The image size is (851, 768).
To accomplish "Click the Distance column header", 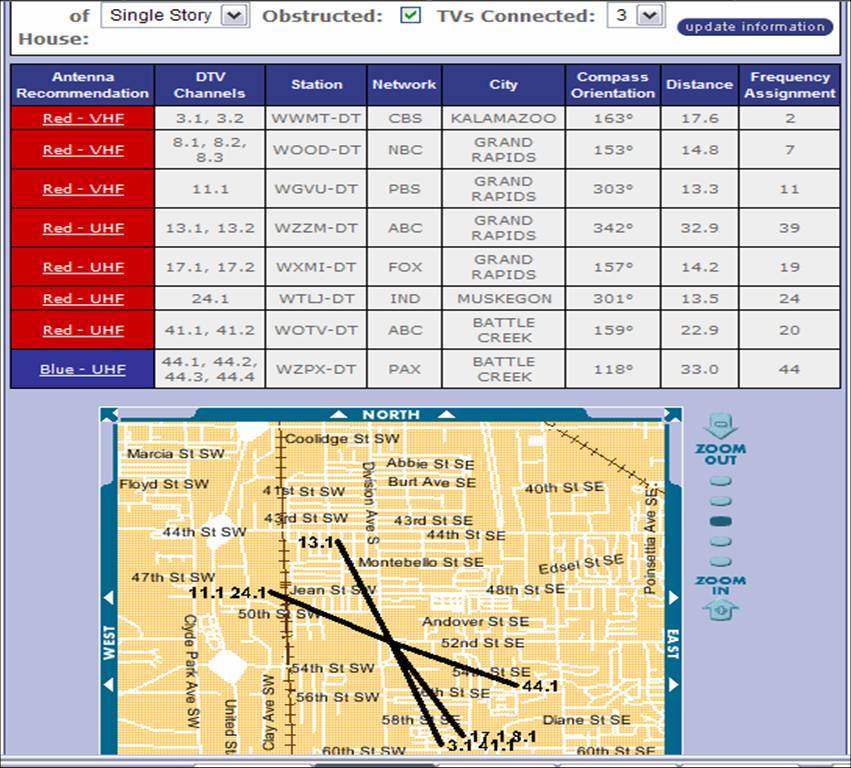I will 700,85.
